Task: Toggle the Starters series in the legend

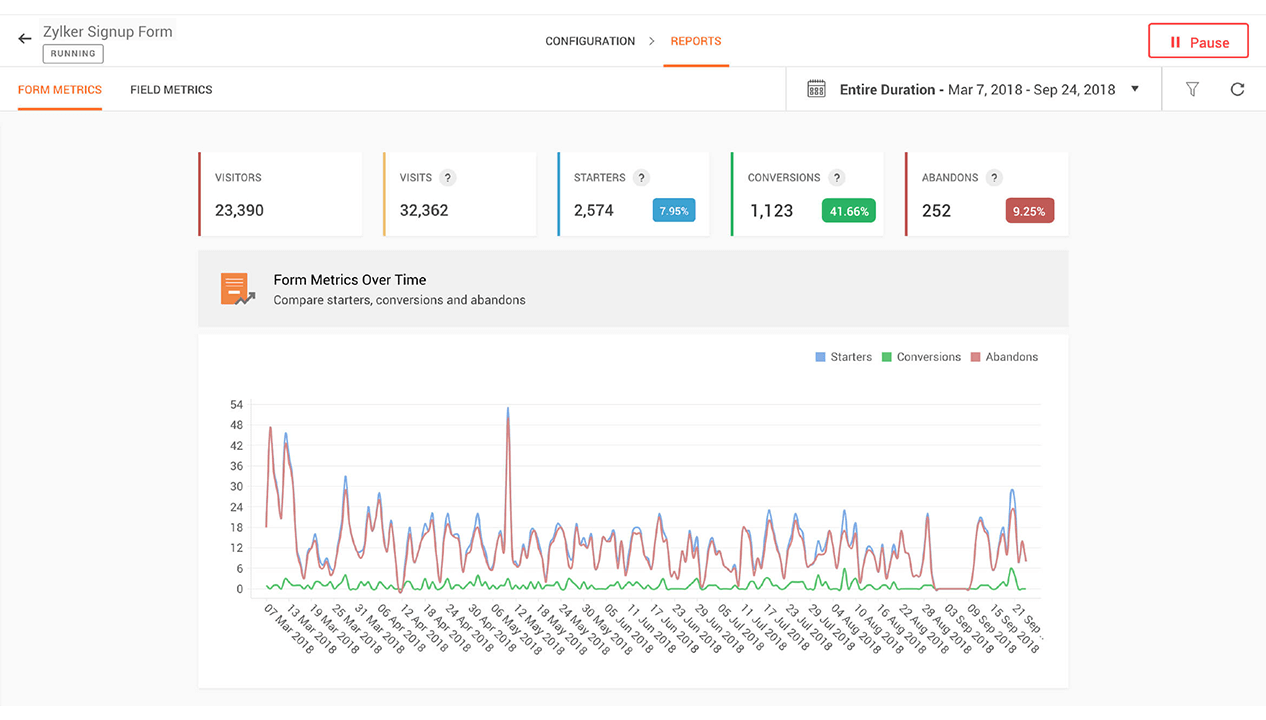Action: [x=844, y=357]
